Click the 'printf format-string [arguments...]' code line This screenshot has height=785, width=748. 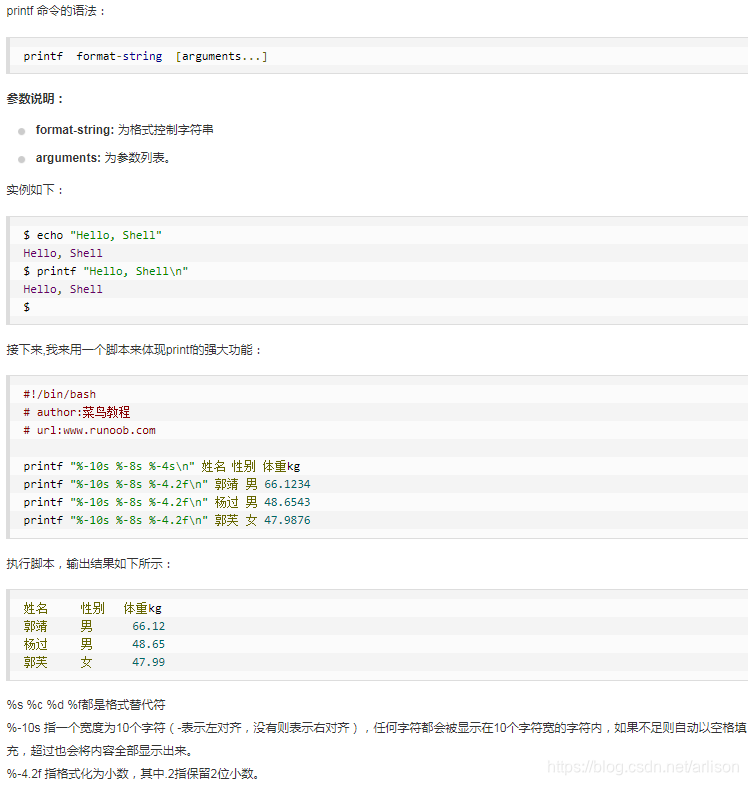tap(145, 56)
